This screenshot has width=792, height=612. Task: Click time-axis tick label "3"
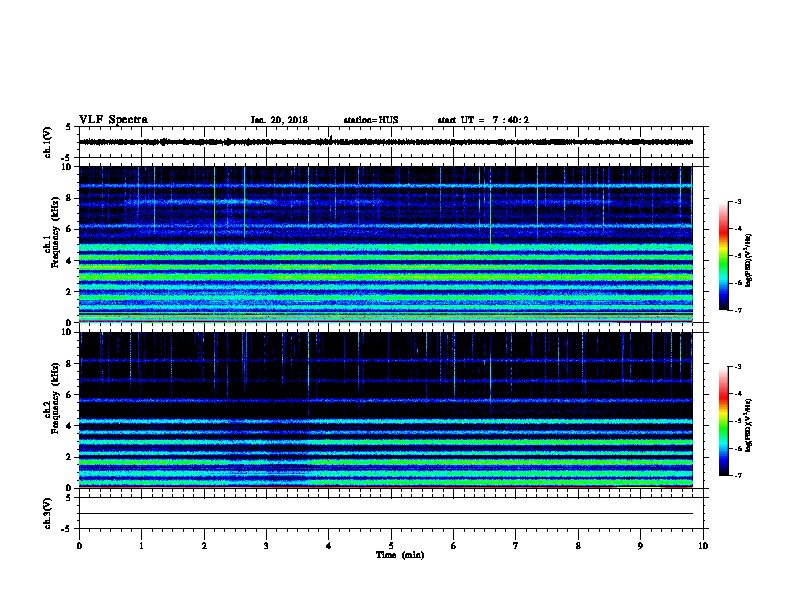(266, 546)
